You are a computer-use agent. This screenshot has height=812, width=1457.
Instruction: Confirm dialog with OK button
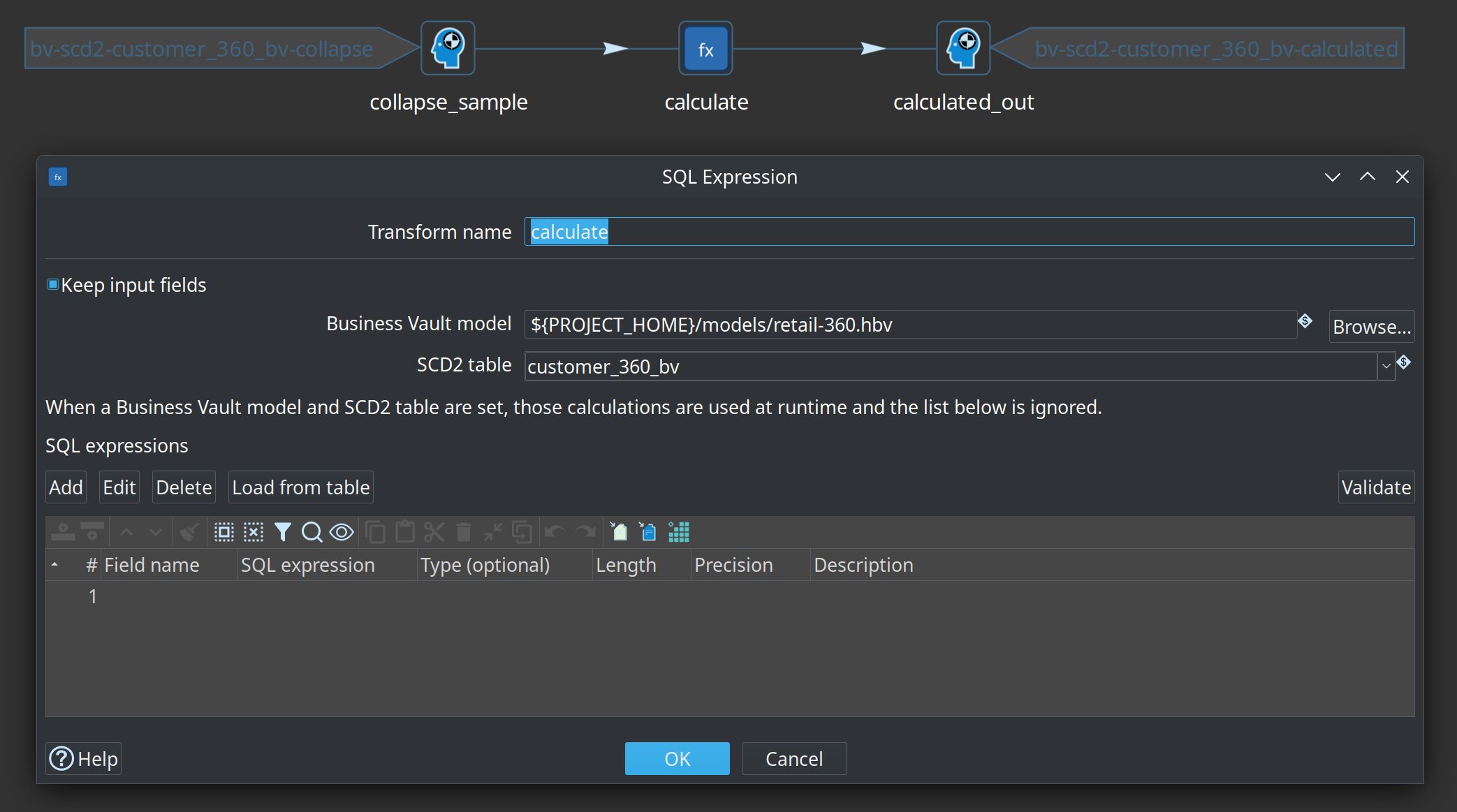click(x=678, y=759)
